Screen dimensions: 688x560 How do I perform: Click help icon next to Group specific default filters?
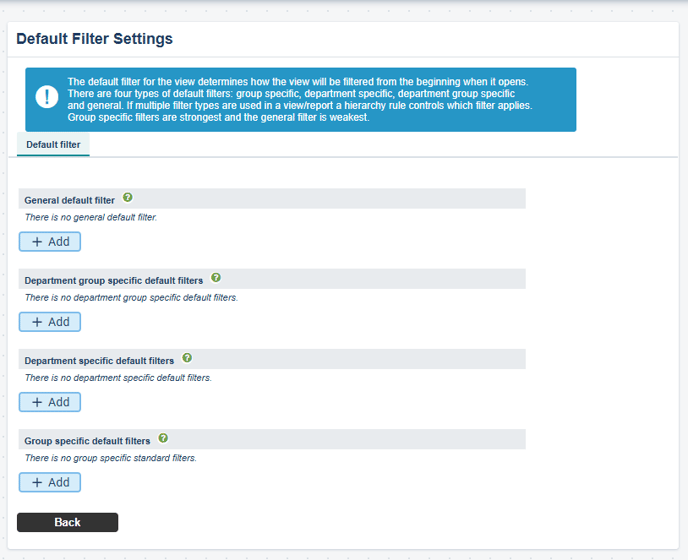[x=163, y=439]
